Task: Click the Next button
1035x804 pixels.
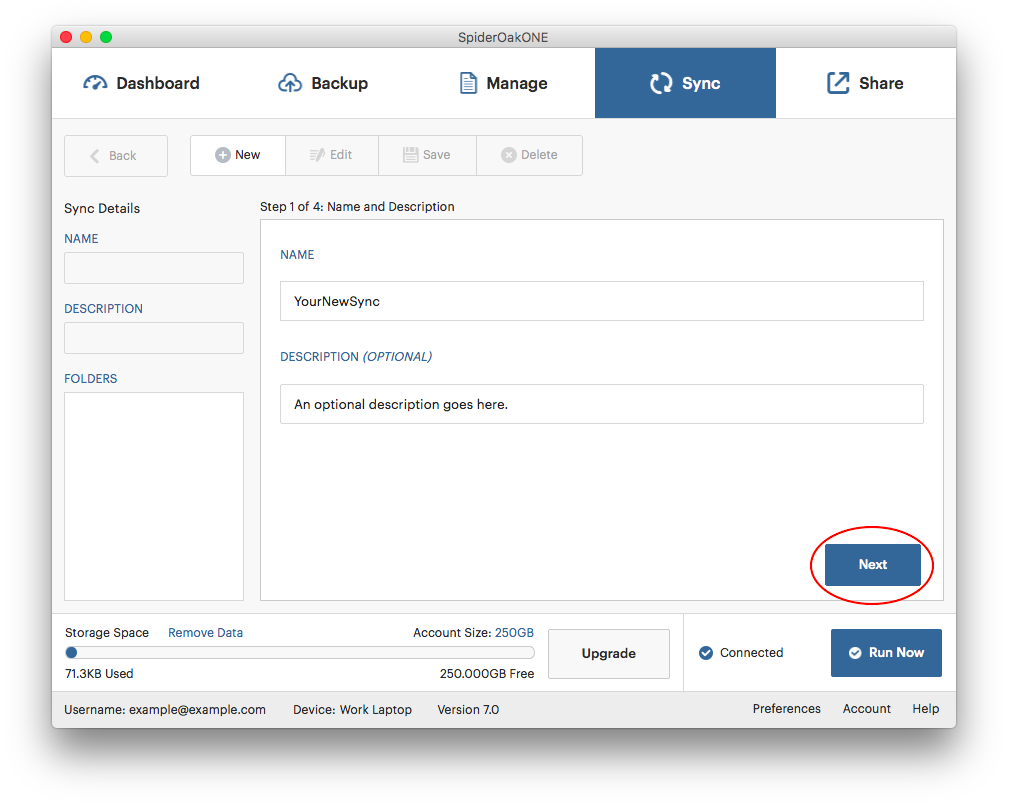Action: (872, 565)
